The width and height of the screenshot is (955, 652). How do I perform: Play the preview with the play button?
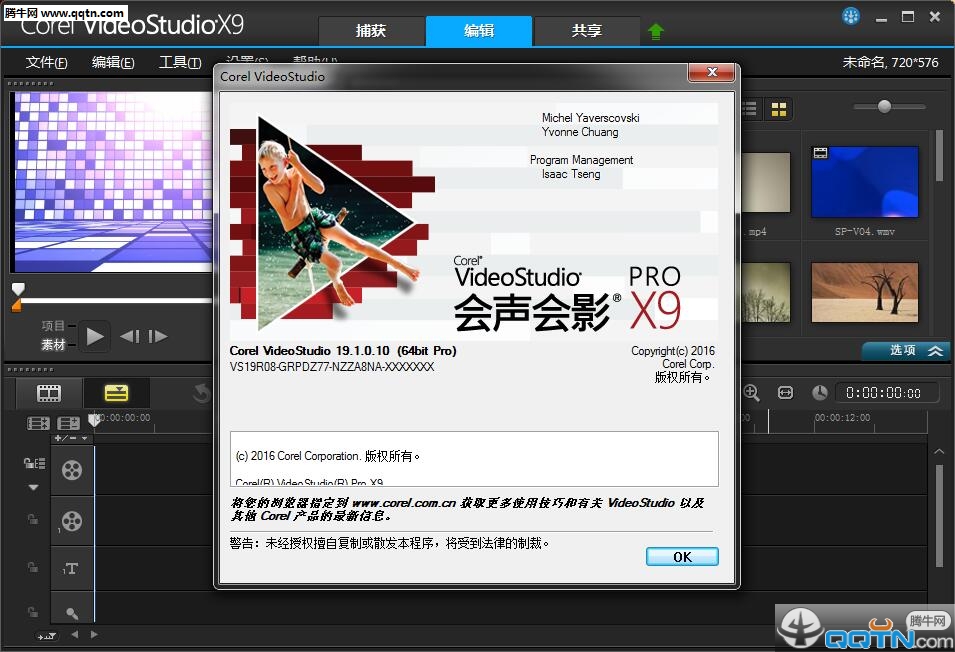94,336
